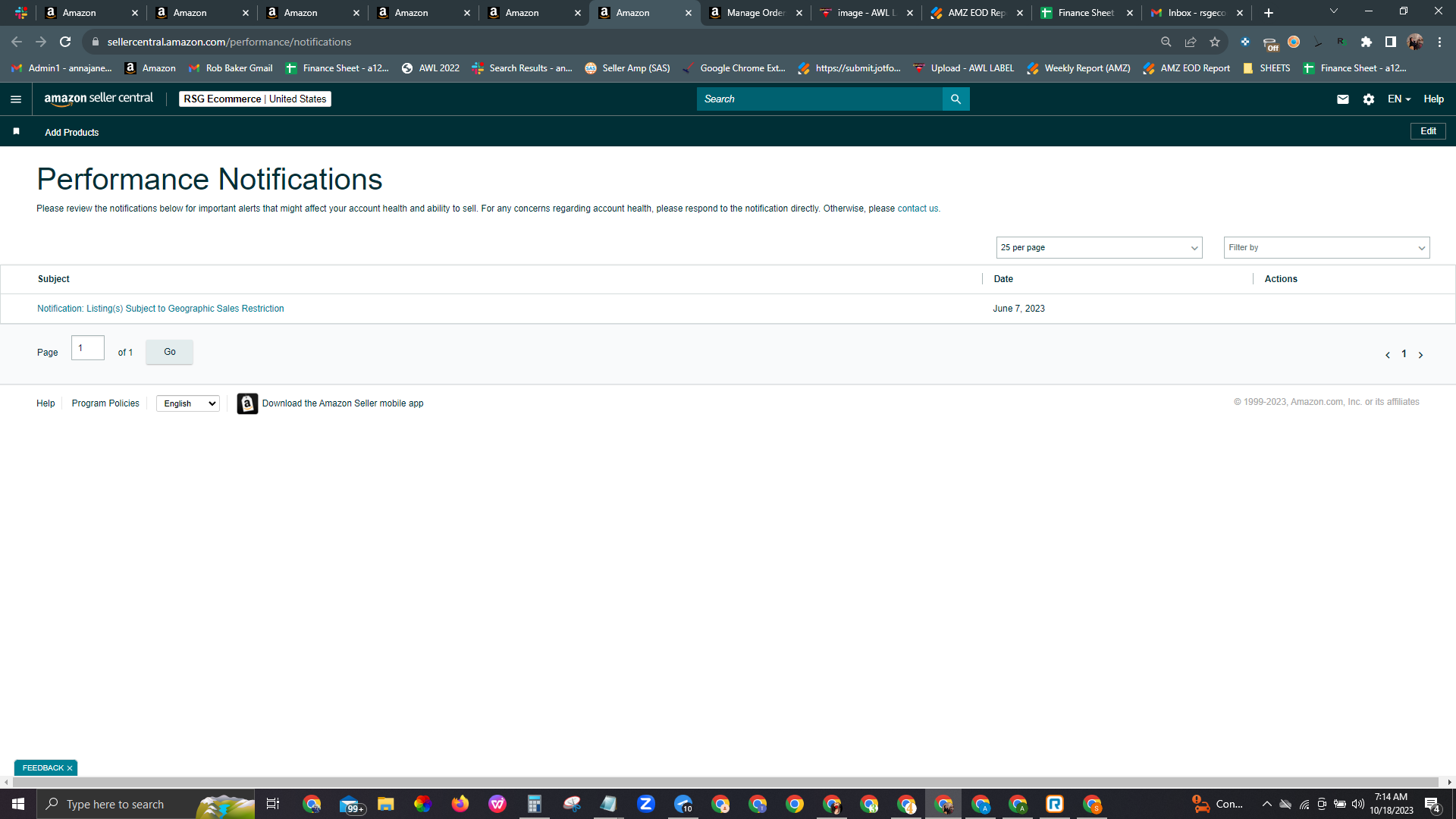Click the Amazon Seller mobile app icon
The width and height of the screenshot is (1456, 819).
click(x=247, y=403)
